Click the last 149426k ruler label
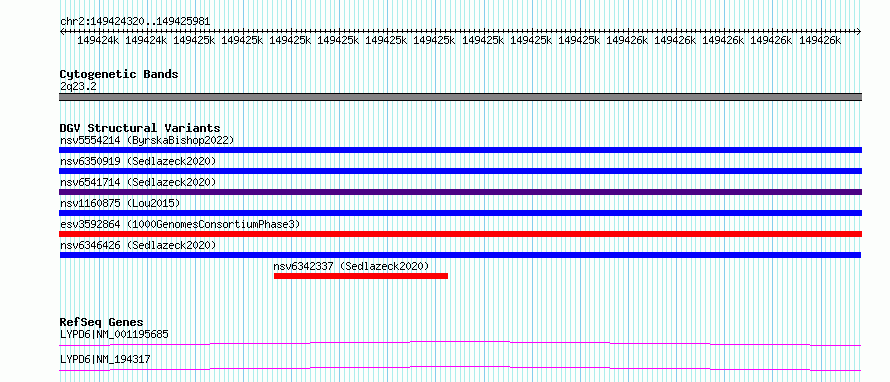 tap(820, 40)
